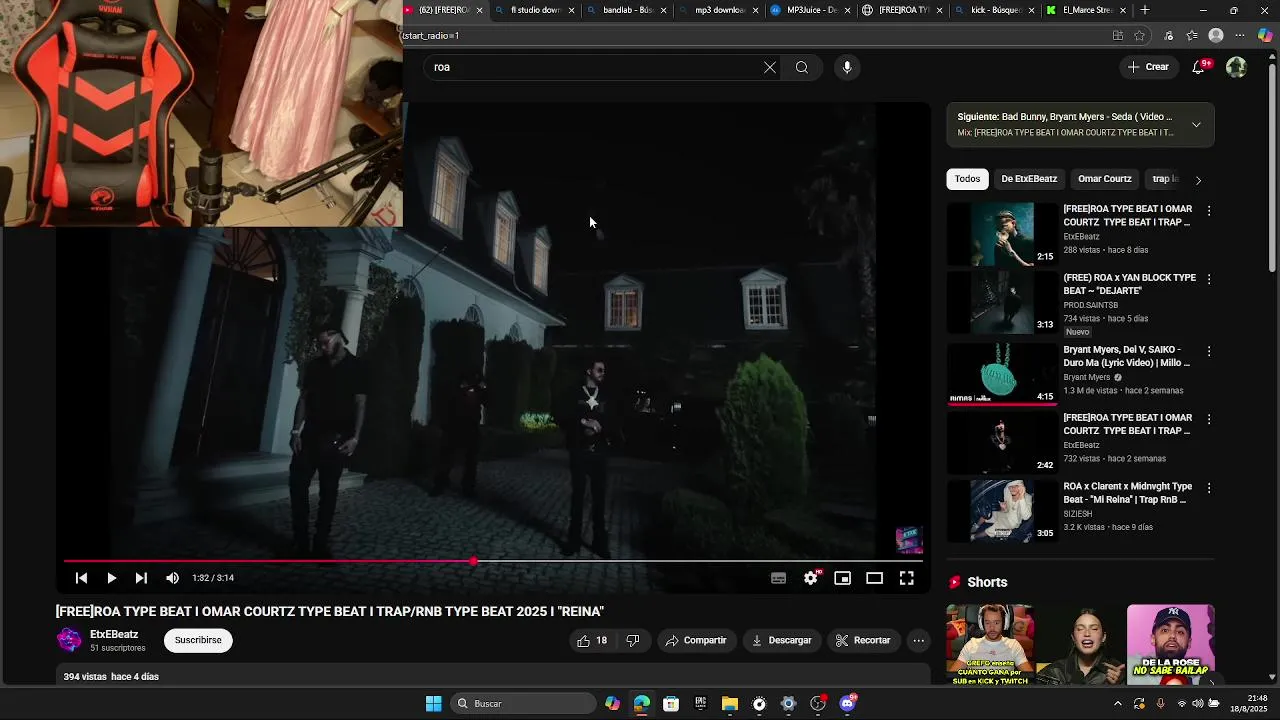Open the Windows Start menu
The image size is (1280, 720).
(x=433, y=704)
